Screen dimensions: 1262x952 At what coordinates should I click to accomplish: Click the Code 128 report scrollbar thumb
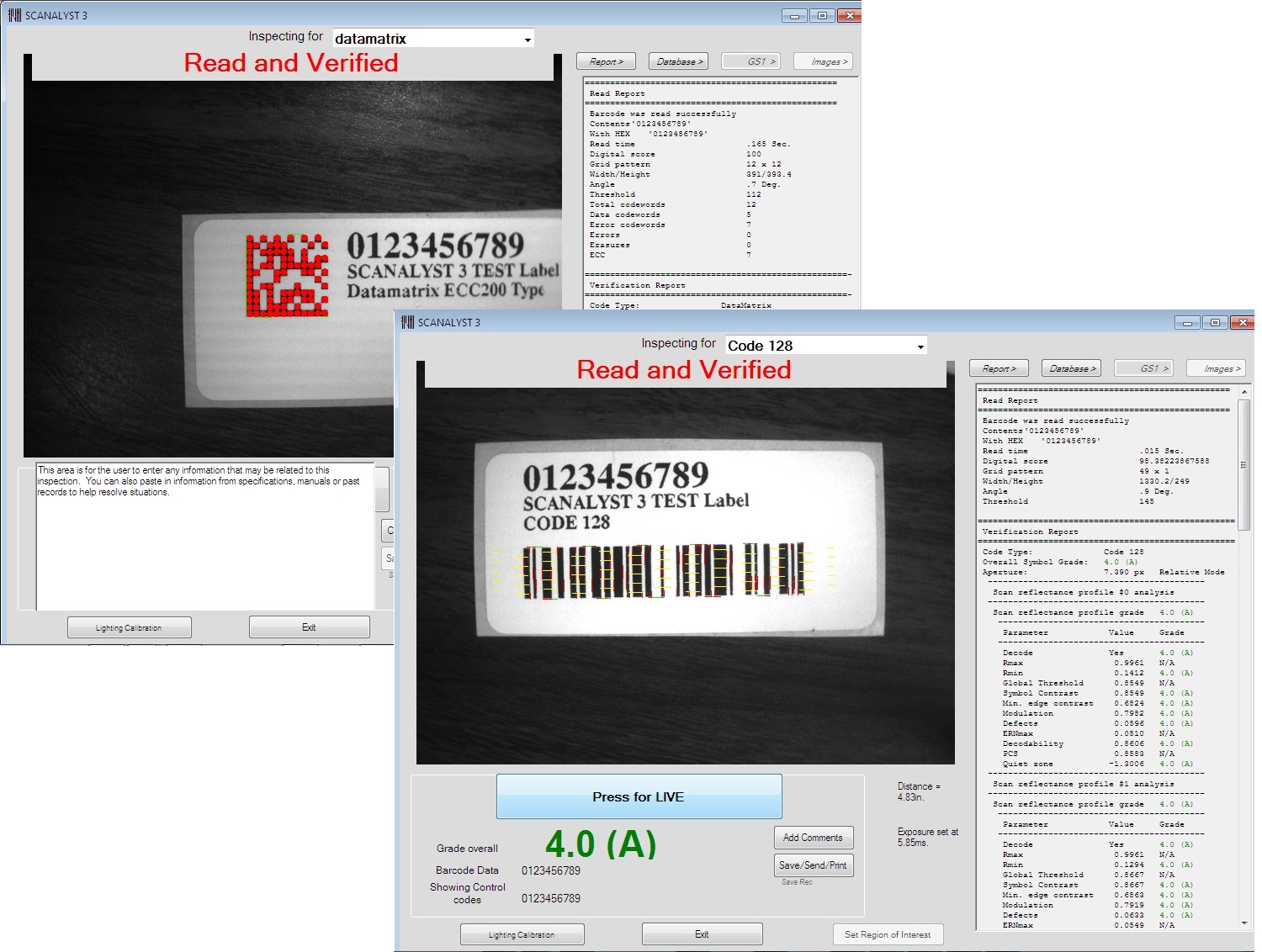[1244, 464]
